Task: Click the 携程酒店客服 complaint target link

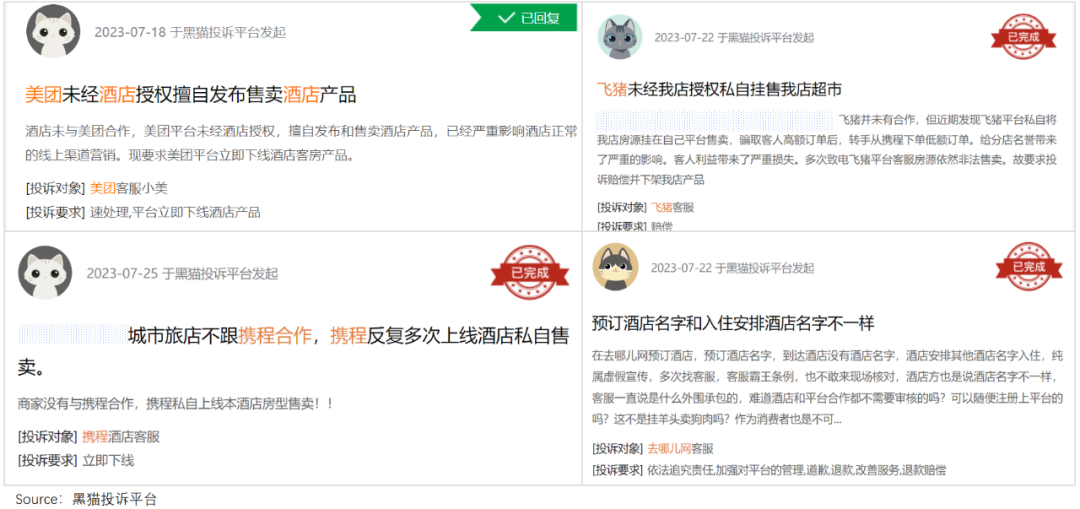Action: [x=121, y=436]
